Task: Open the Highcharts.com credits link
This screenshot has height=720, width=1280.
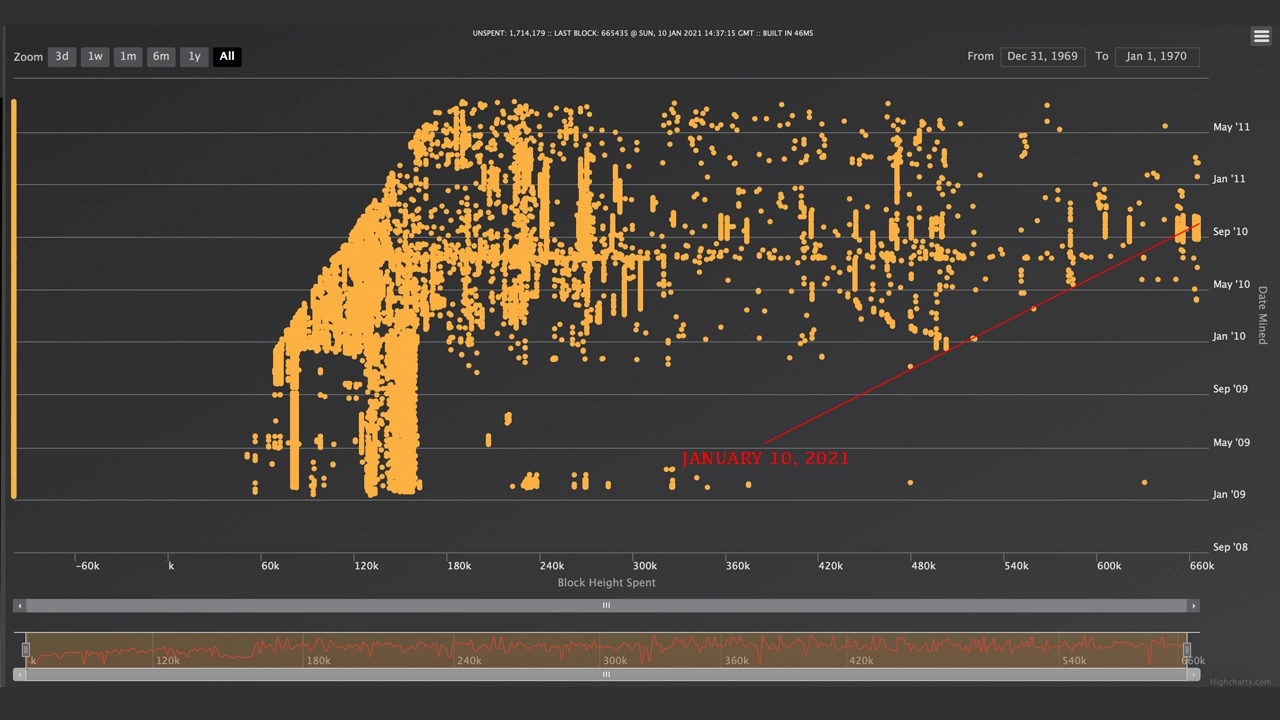Action: 1240,683
